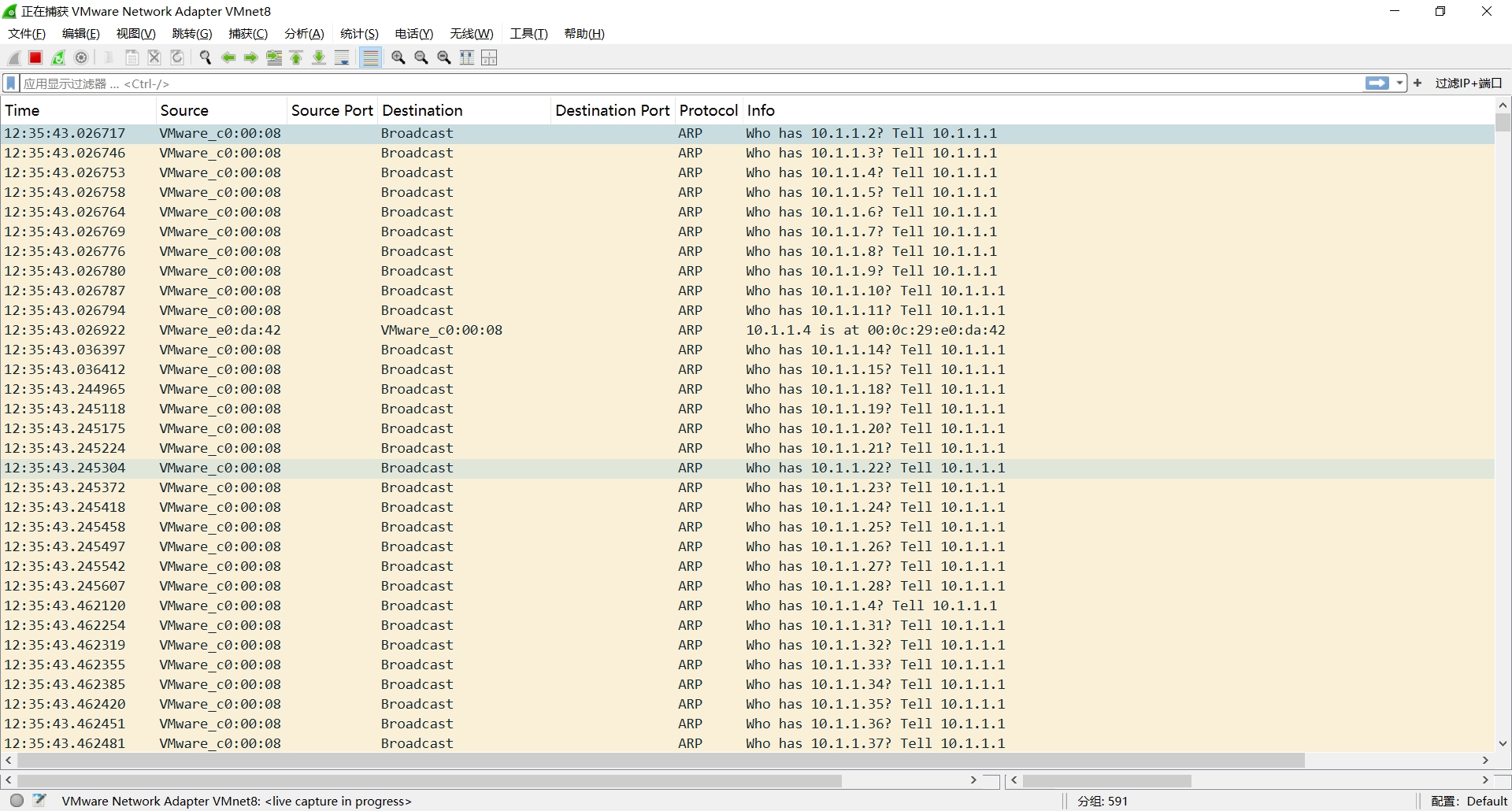1512x811 pixels.
Task: Expand the display filter history dropdown
Action: (1399, 83)
